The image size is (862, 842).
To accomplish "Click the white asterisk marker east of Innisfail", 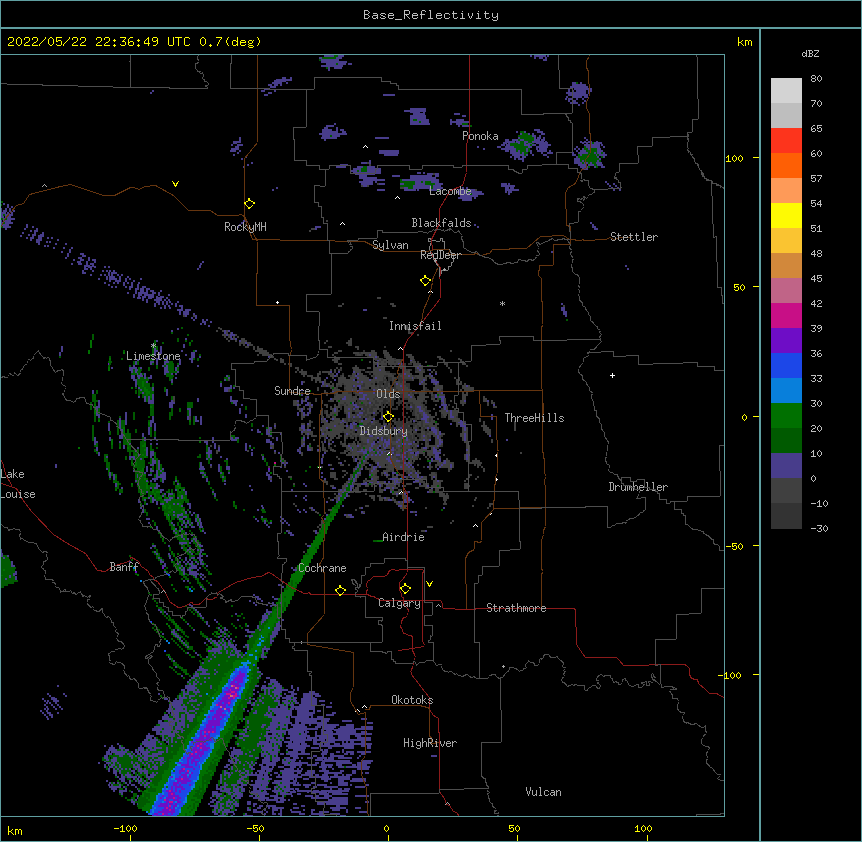I will 502,304.
